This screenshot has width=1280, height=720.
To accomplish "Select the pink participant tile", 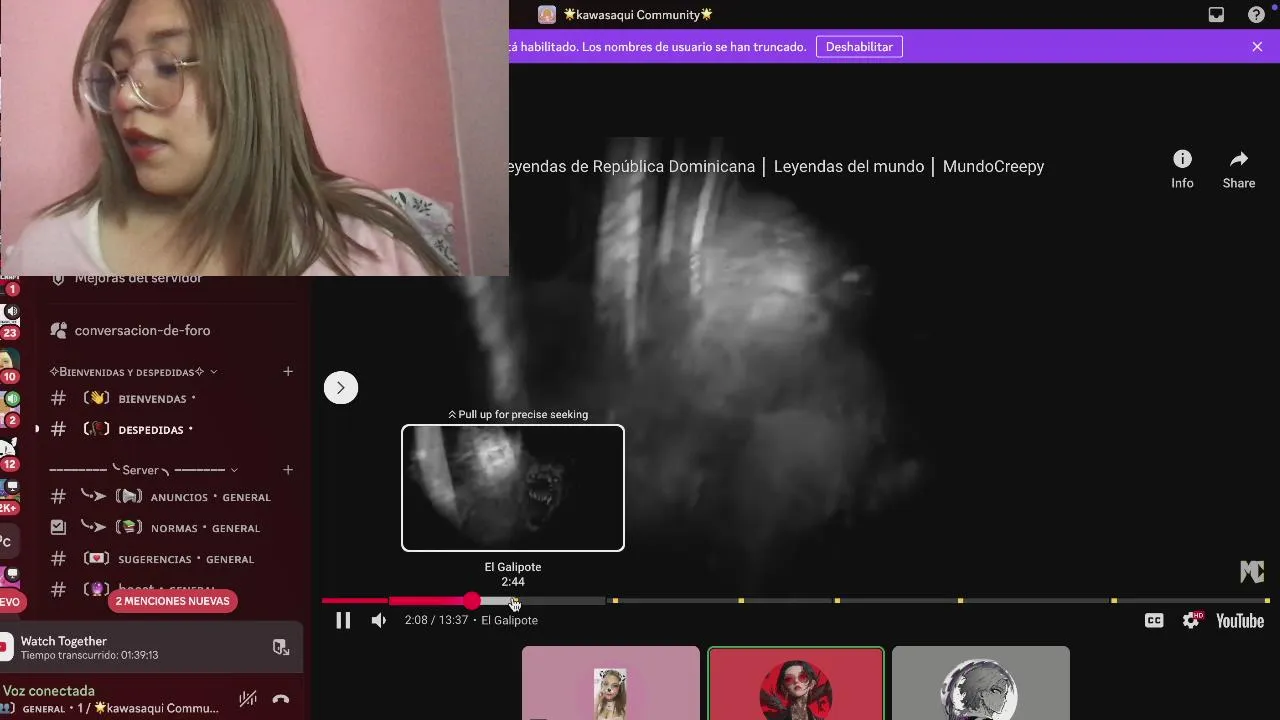I will pos(611,683).
